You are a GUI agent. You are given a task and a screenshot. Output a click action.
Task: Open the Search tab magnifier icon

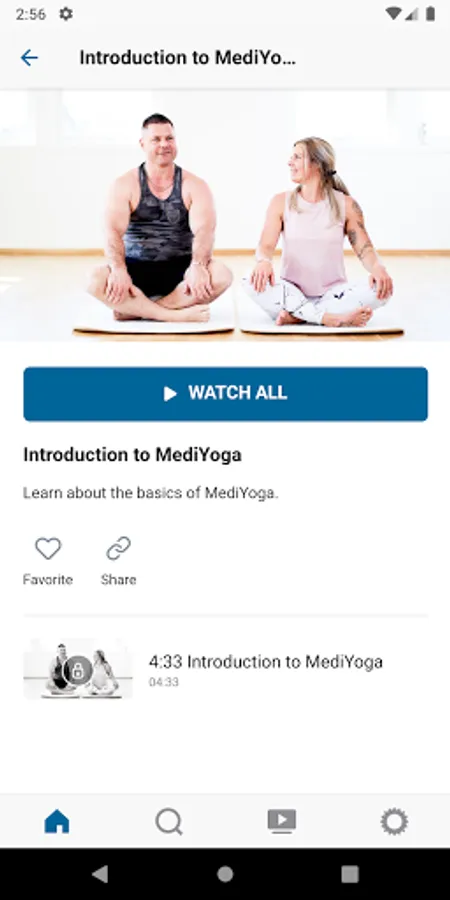[169, 821]
